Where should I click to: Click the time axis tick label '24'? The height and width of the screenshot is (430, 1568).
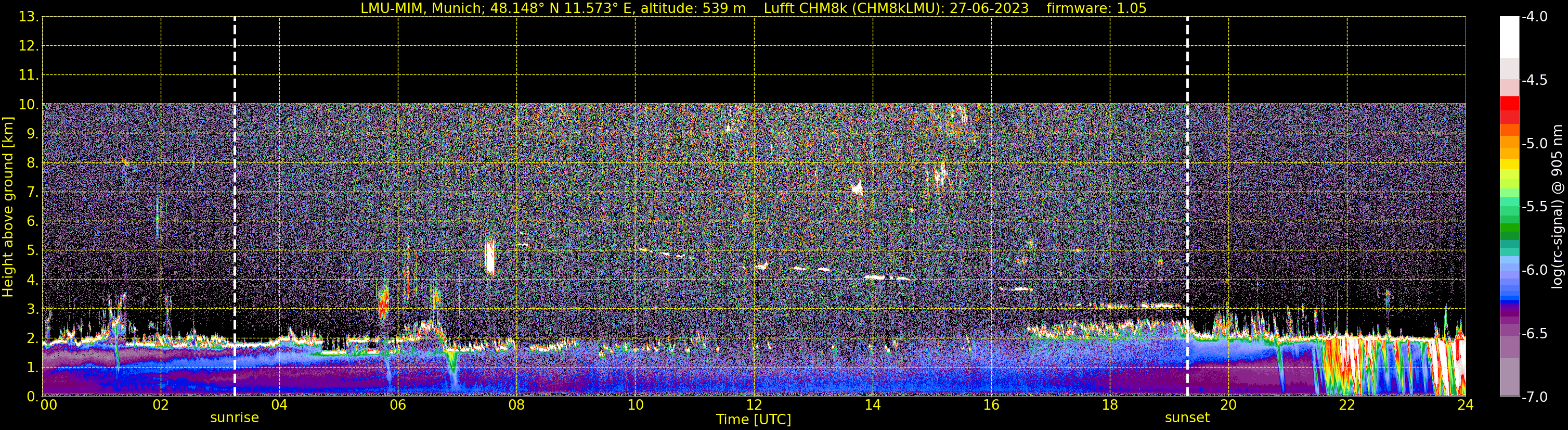[x=1466, y=405]
